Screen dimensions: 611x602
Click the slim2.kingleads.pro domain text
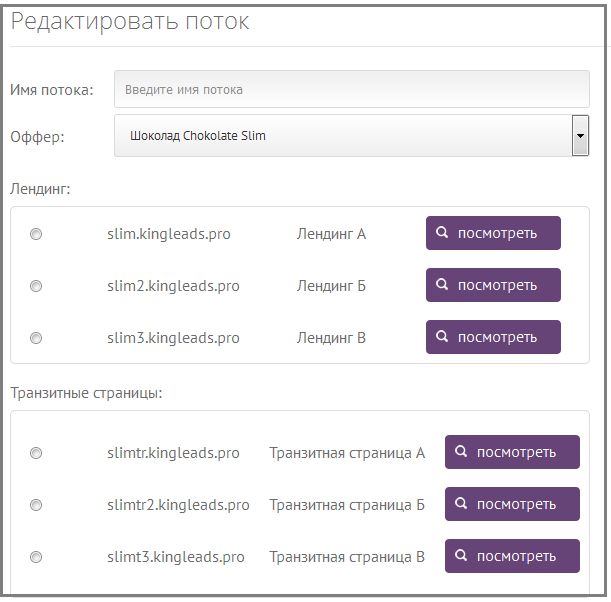[x=173, y=286]
